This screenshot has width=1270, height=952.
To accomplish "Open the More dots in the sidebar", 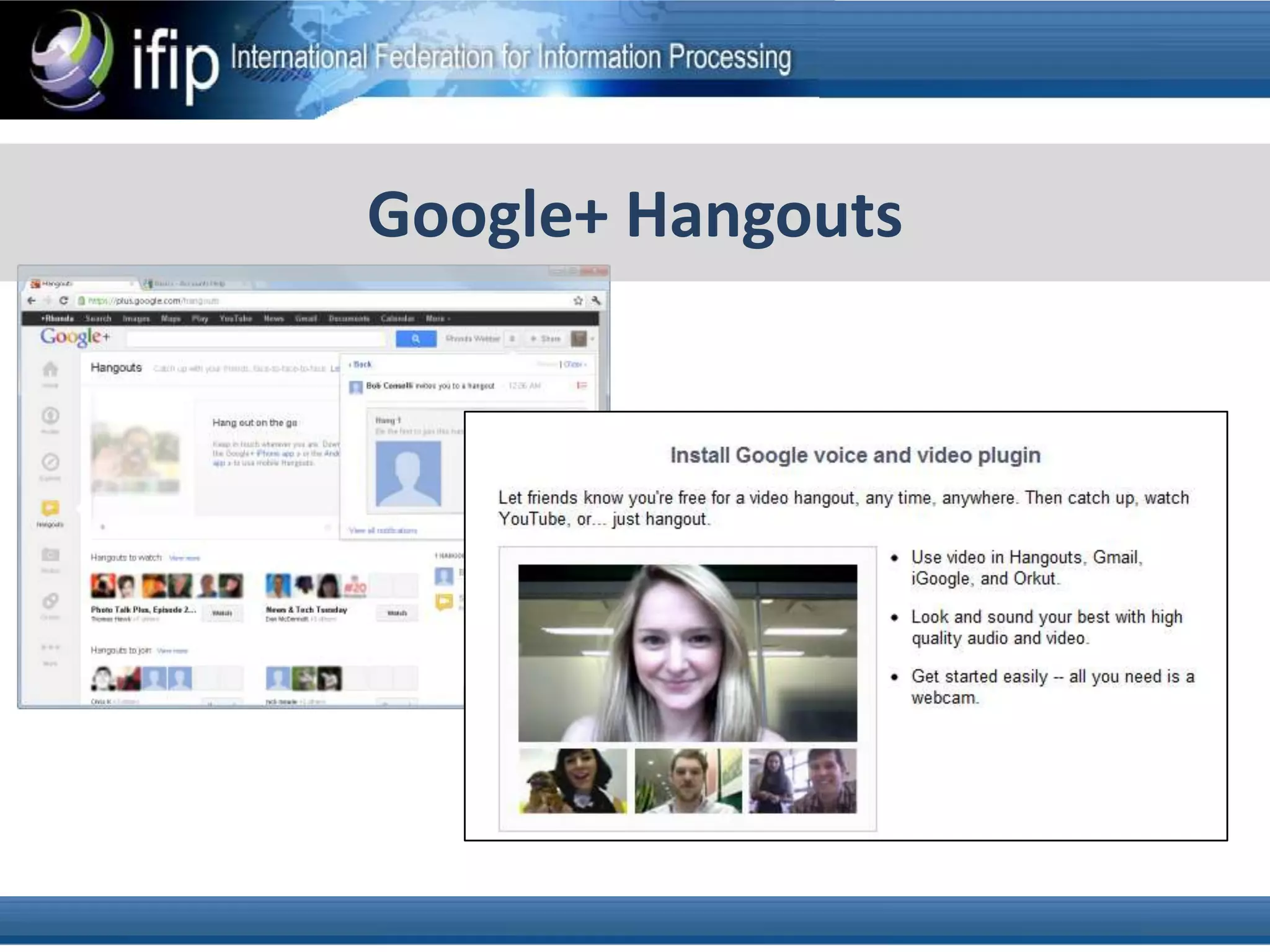I will click(x=50, y=647).
